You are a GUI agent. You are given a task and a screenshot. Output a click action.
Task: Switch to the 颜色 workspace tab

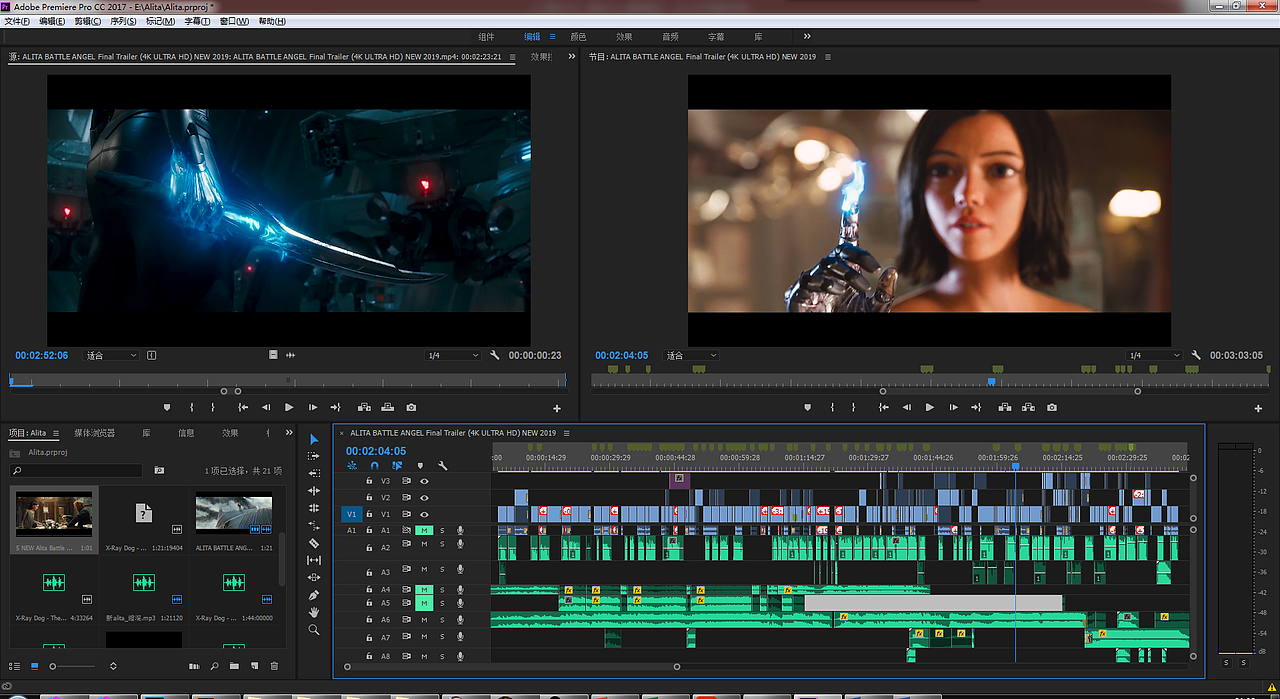578,37
